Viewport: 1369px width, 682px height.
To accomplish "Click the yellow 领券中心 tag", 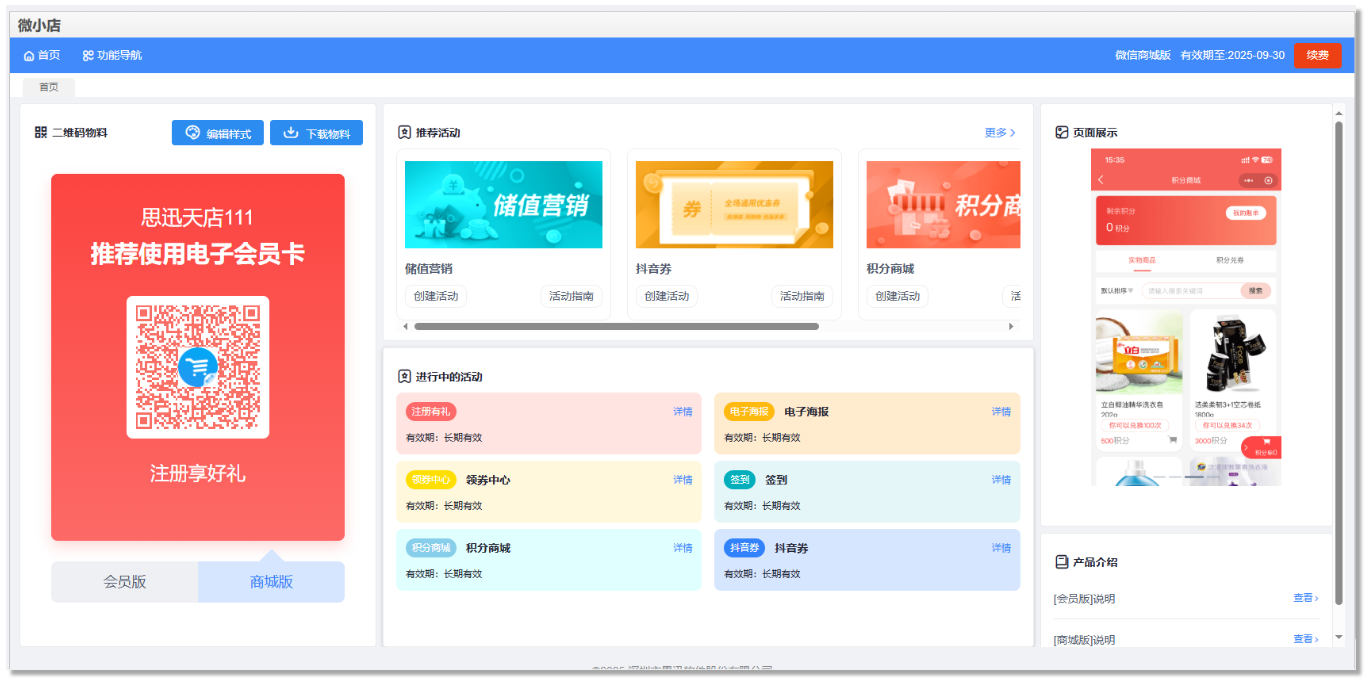I will 431,480.
